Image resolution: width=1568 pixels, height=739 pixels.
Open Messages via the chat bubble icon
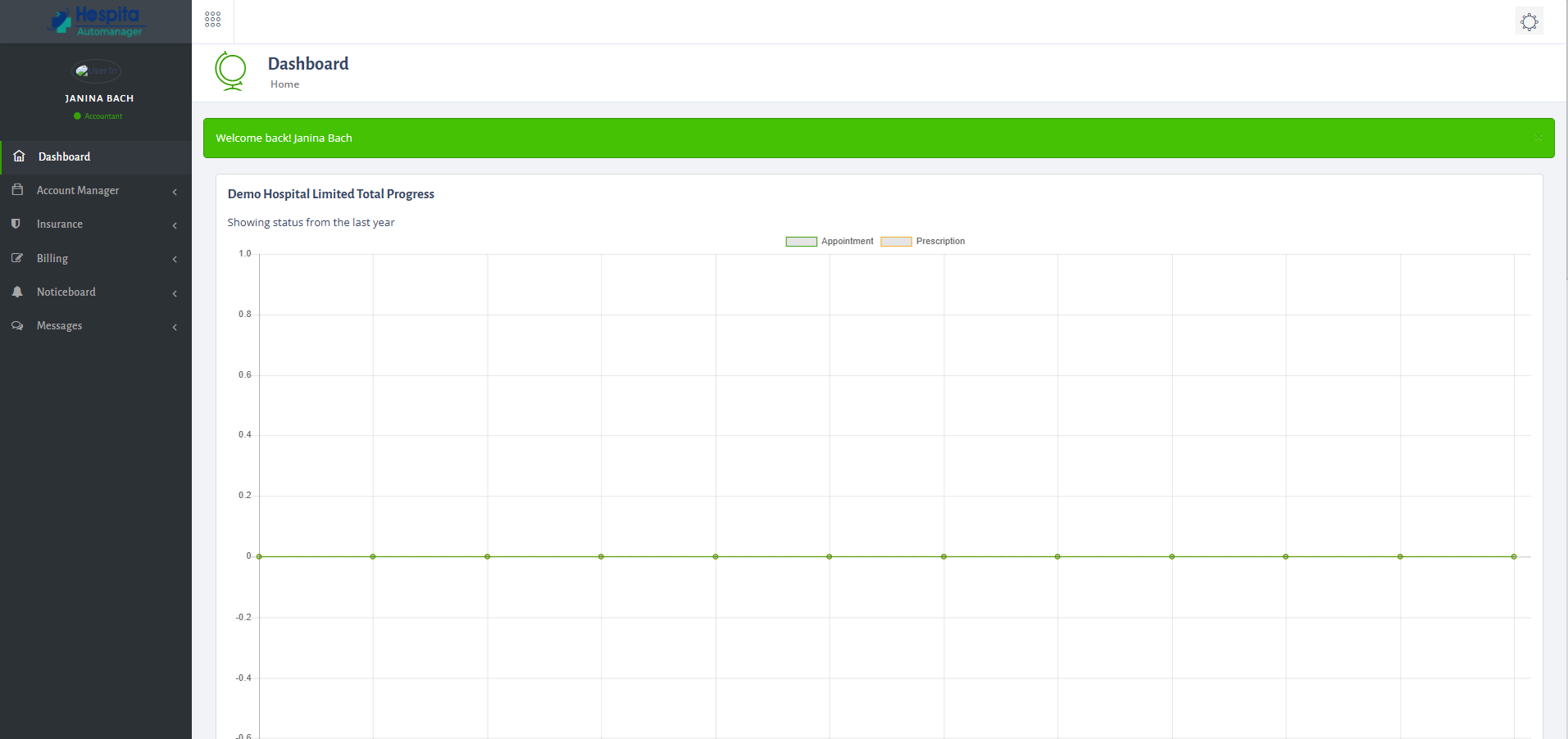(x=18, y=325)
